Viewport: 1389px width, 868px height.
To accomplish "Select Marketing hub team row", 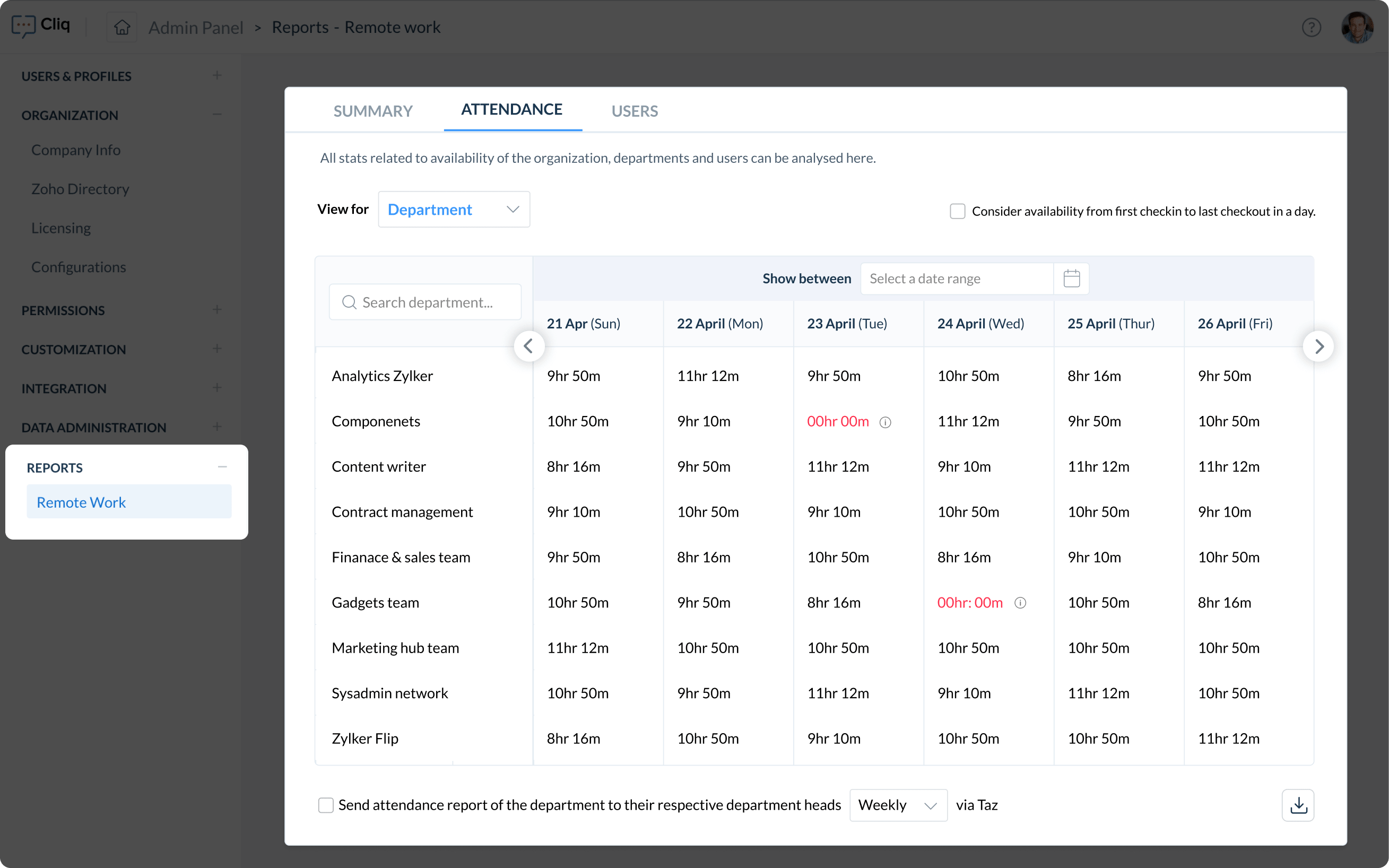I will coord(395,648).
